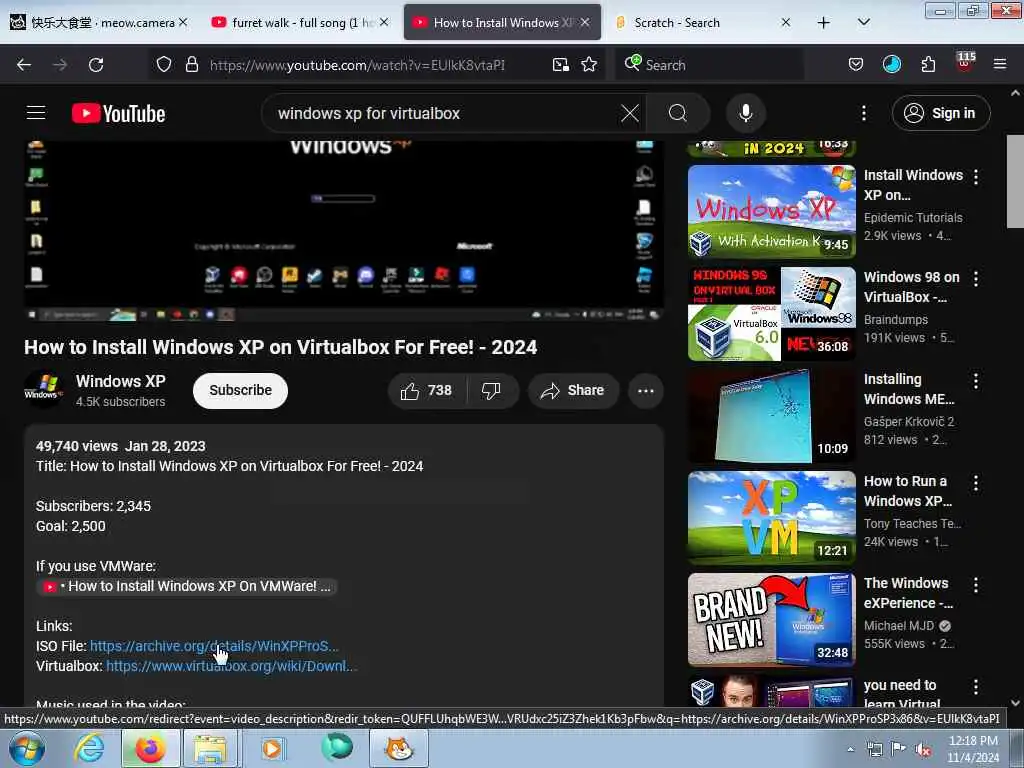Open the extensions puzzle-piece icon
Screen dimensions: 1024x768
point(928,65)
